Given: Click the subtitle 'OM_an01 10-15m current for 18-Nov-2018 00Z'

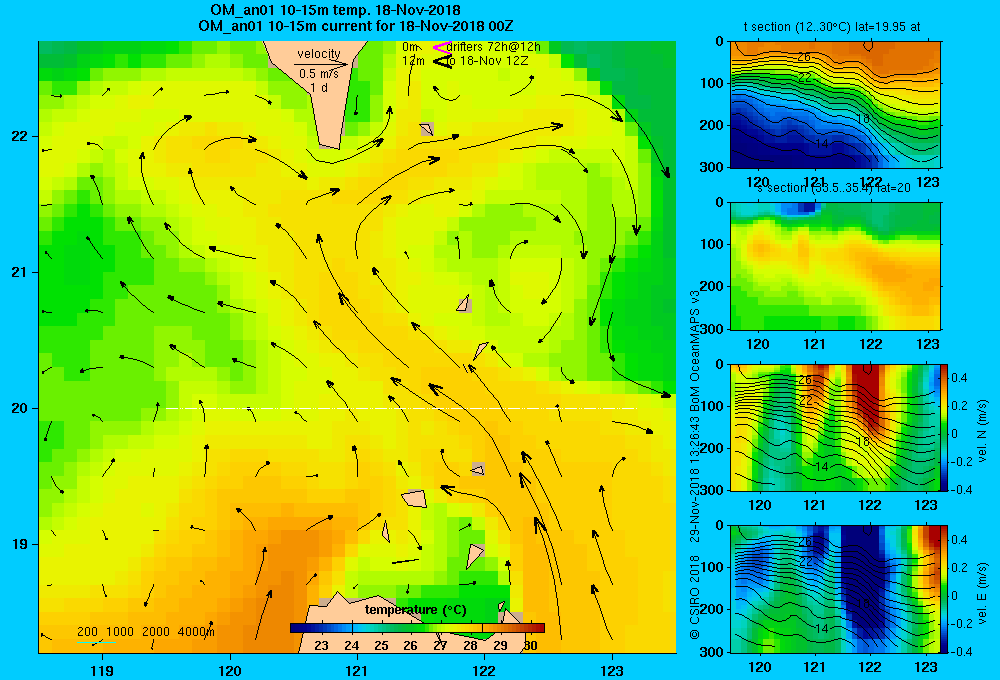Looking at the screenshot, I should pos(355,26).
